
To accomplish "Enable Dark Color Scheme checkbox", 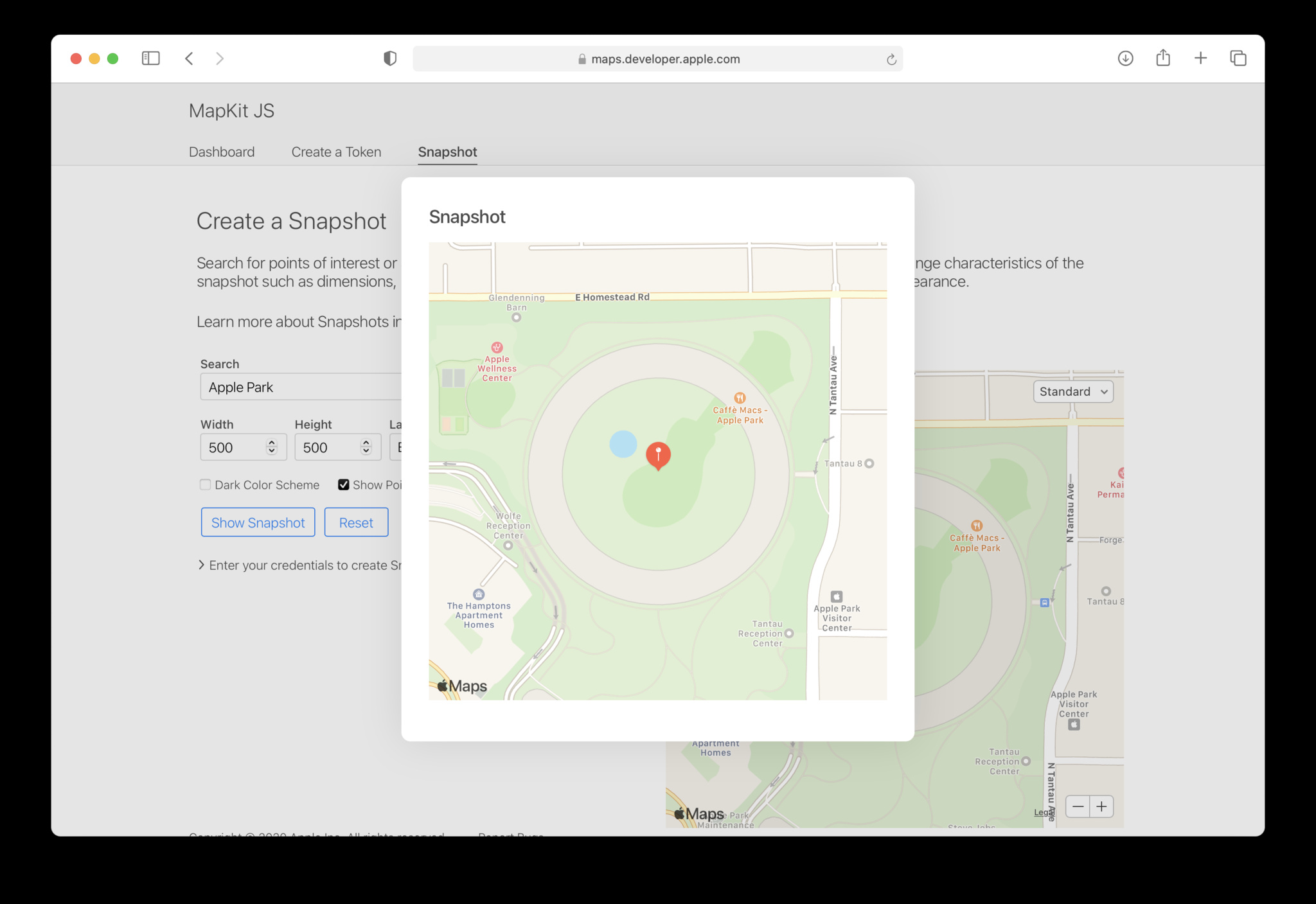I will coord(205,484).
